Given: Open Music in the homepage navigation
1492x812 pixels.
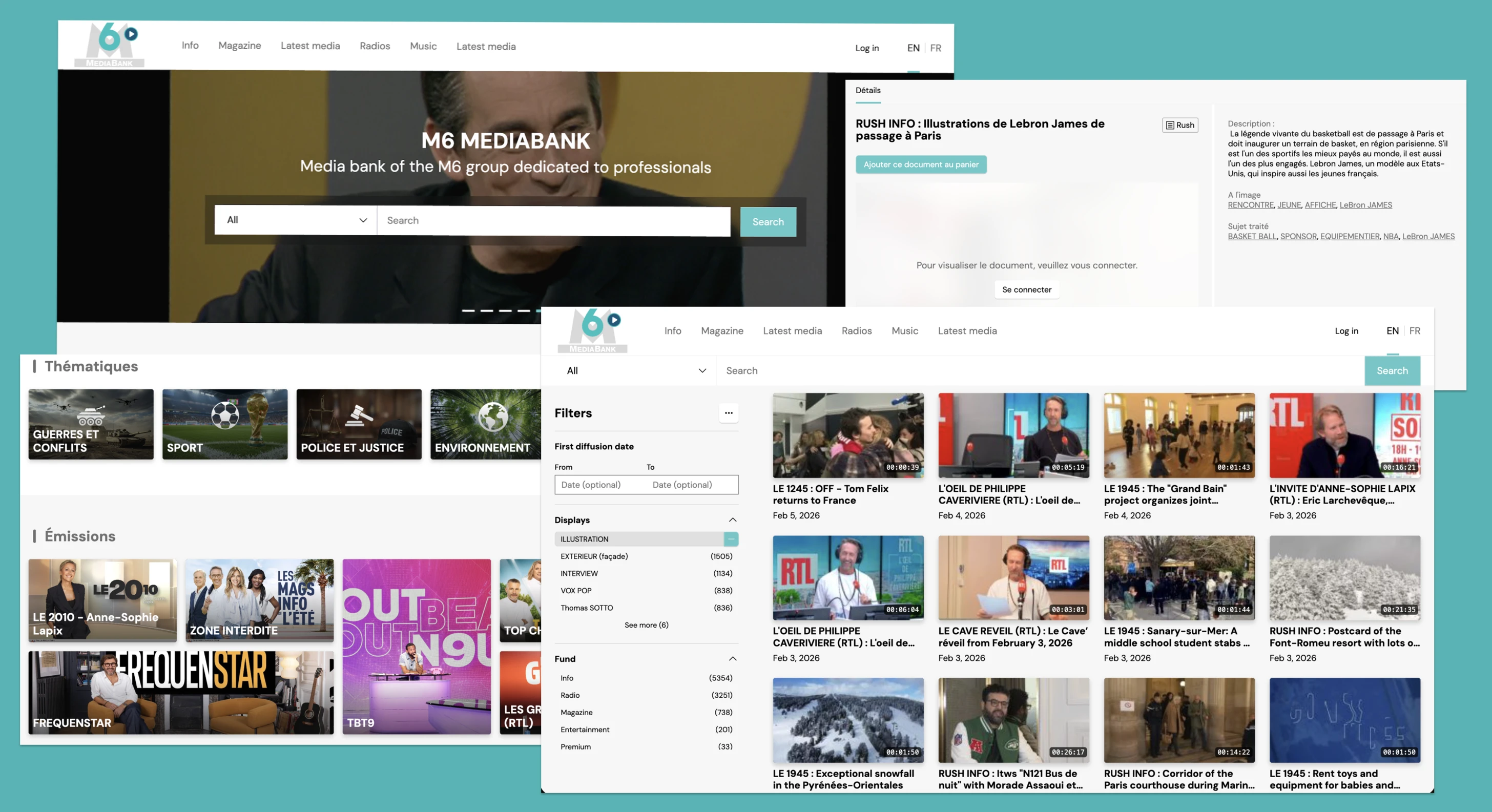Looking at the screenshot, I should coord(423,46).
